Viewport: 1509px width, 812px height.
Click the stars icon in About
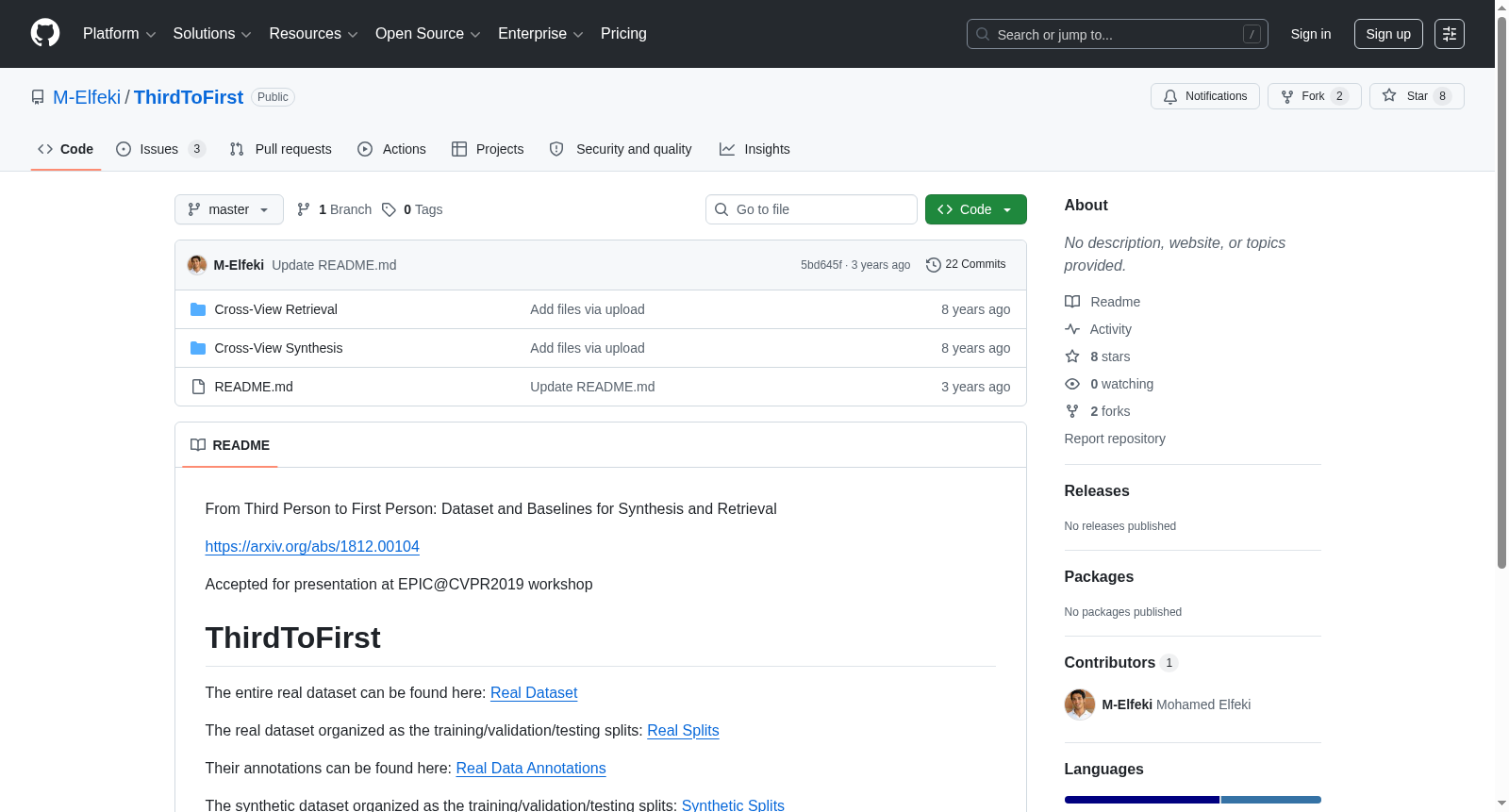point(1072,356)
